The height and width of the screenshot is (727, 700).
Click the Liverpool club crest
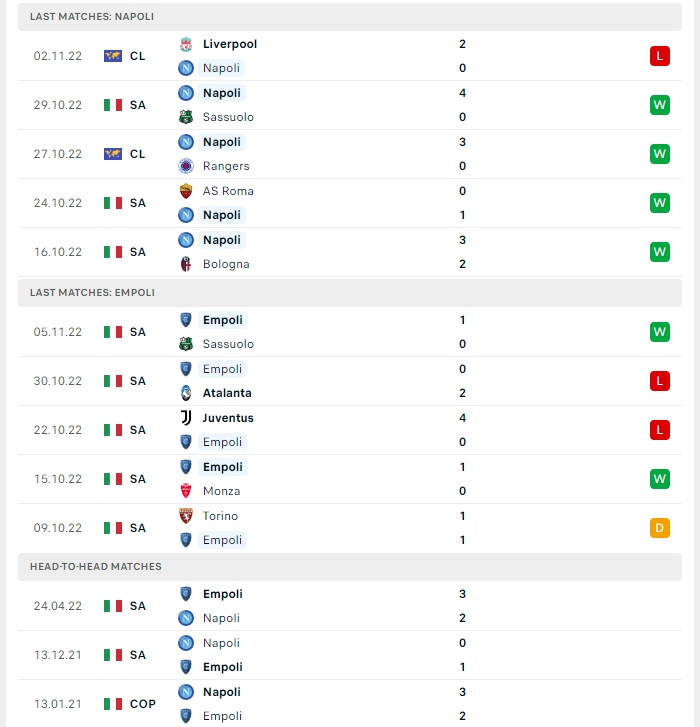click(186, 44)
